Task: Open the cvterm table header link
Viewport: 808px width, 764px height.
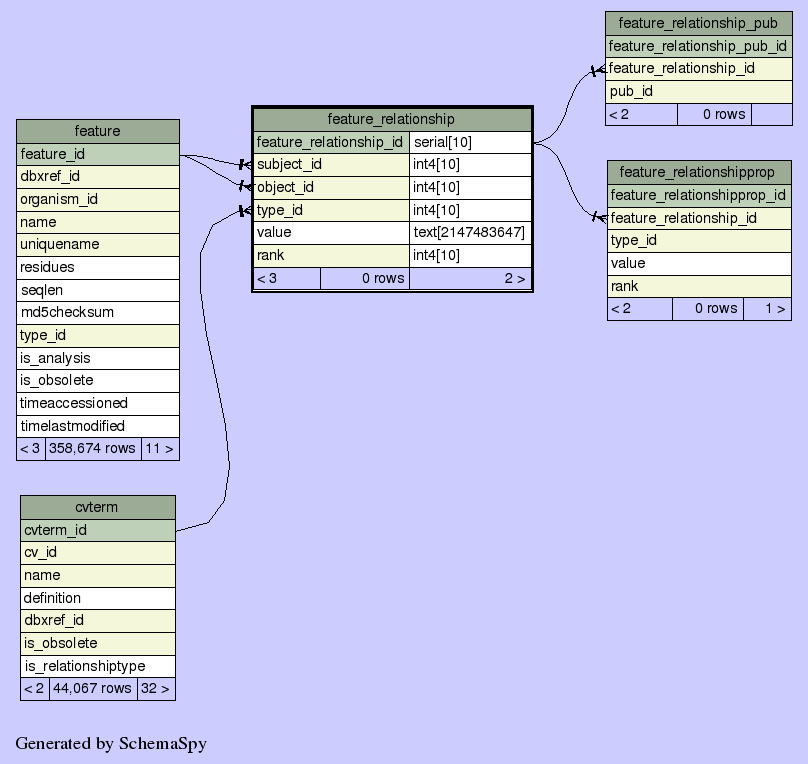Action: tap(97, 507)
